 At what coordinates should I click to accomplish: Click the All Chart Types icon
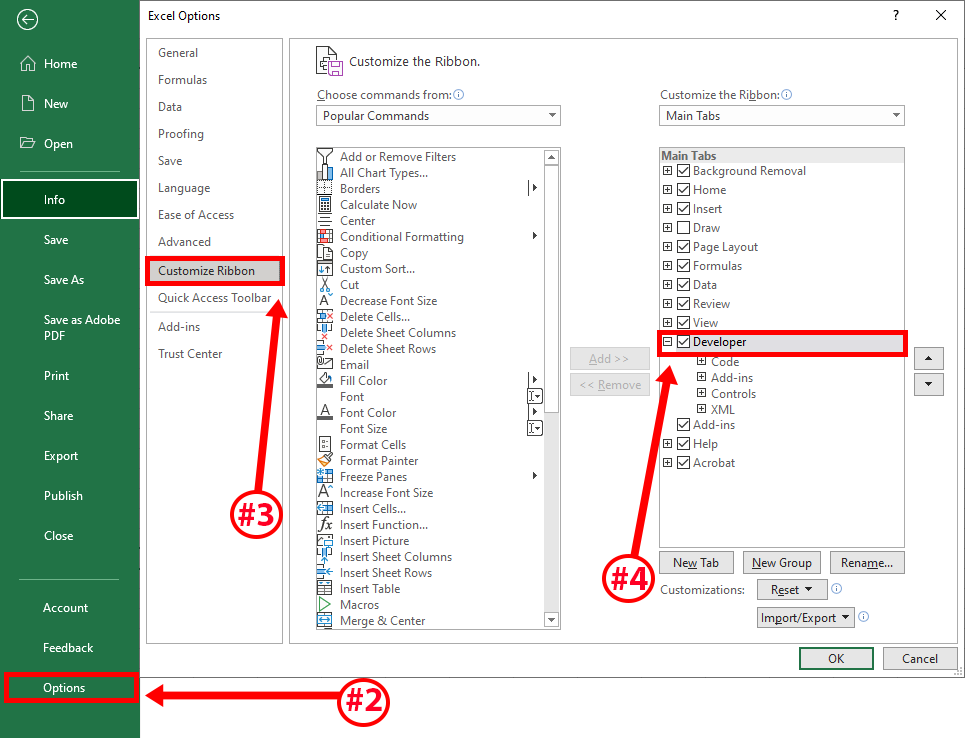(x=325, y=173)
